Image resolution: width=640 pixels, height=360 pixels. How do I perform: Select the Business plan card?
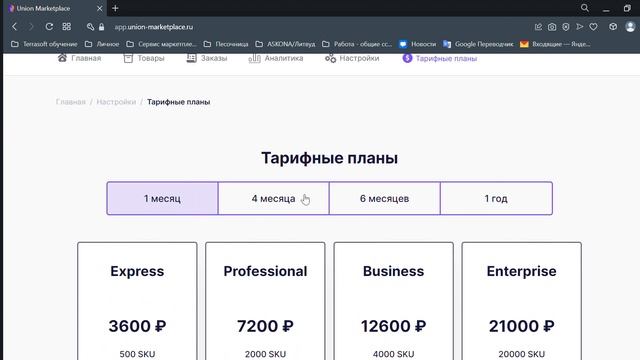pos(393,301)
